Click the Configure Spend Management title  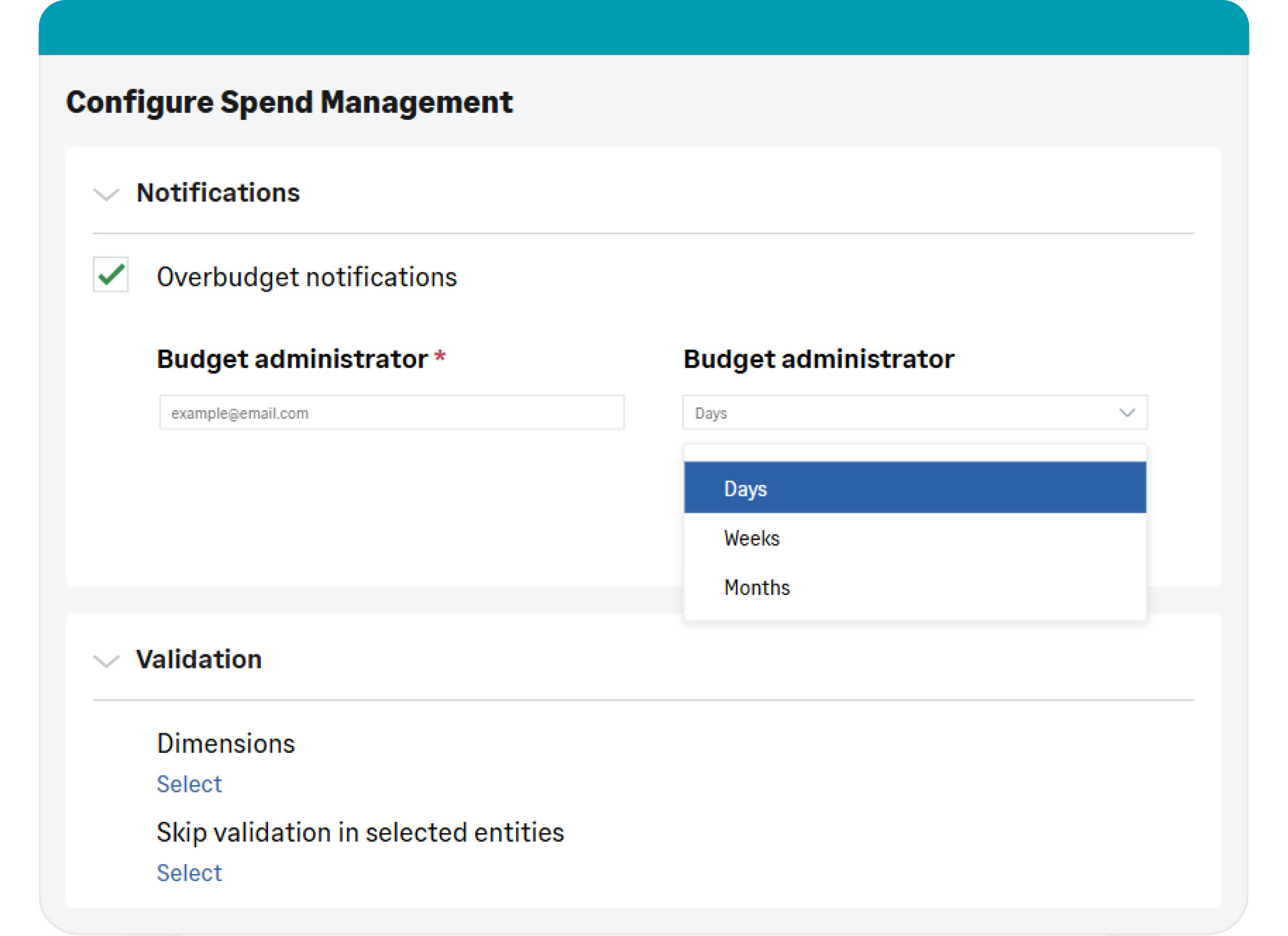289,103
